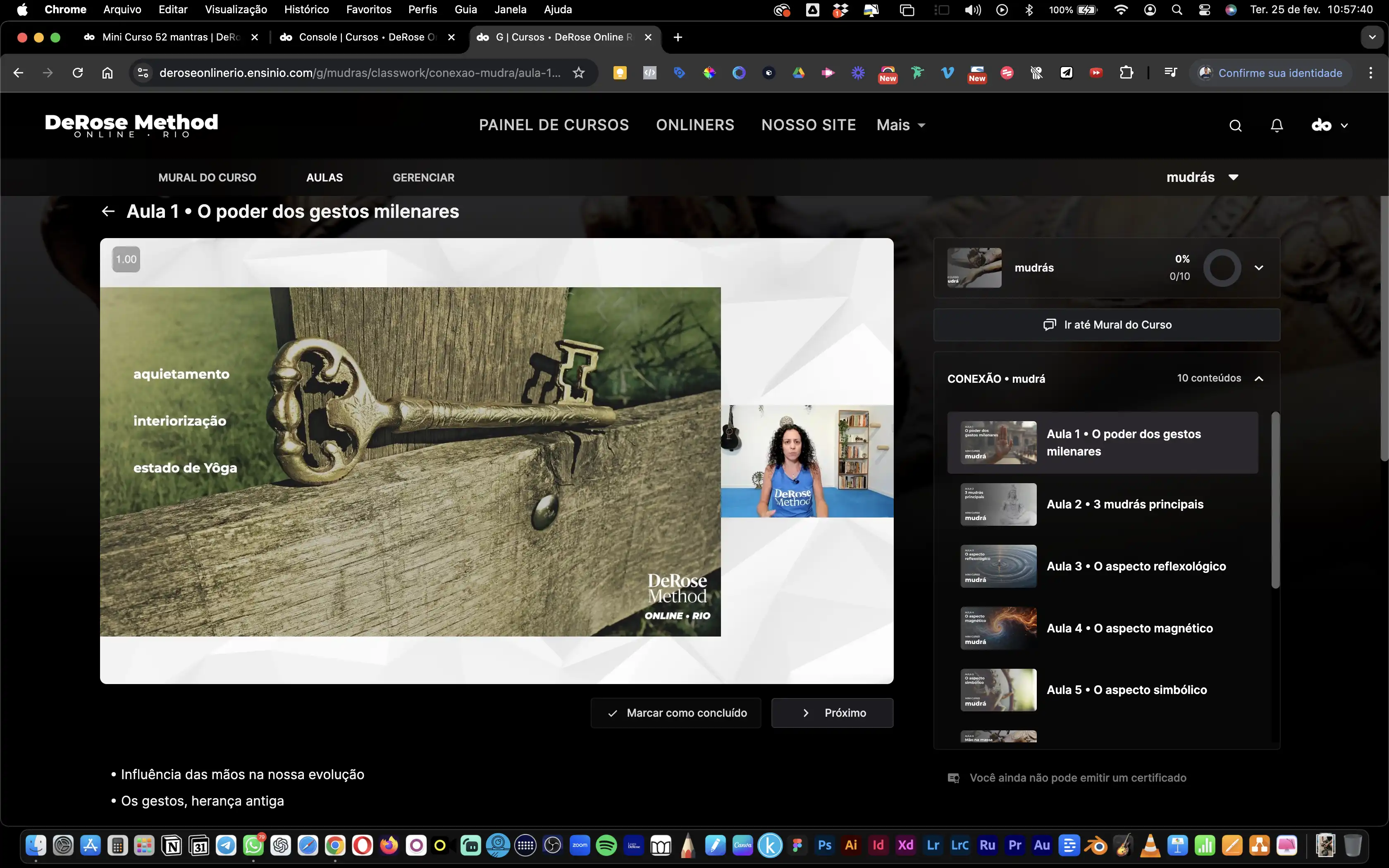Open Chrome extensions puzzle icon

pyautogui.click(x=1126, y=73)
